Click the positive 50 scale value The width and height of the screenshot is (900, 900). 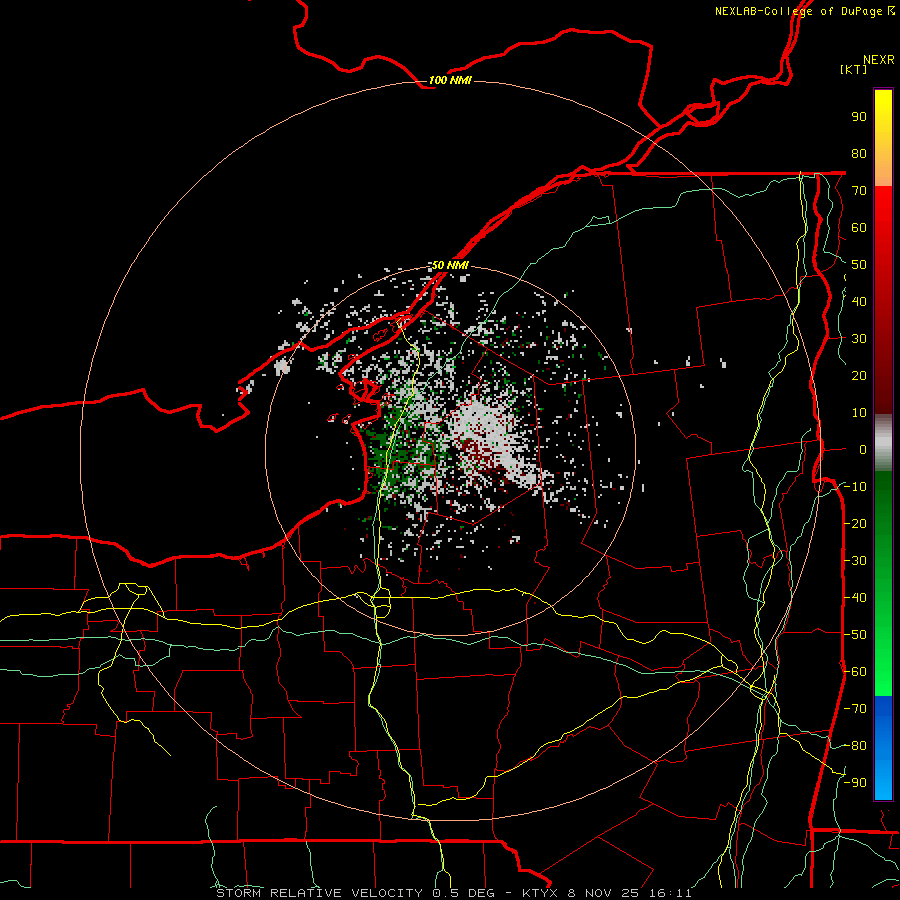tap(859, 265)
